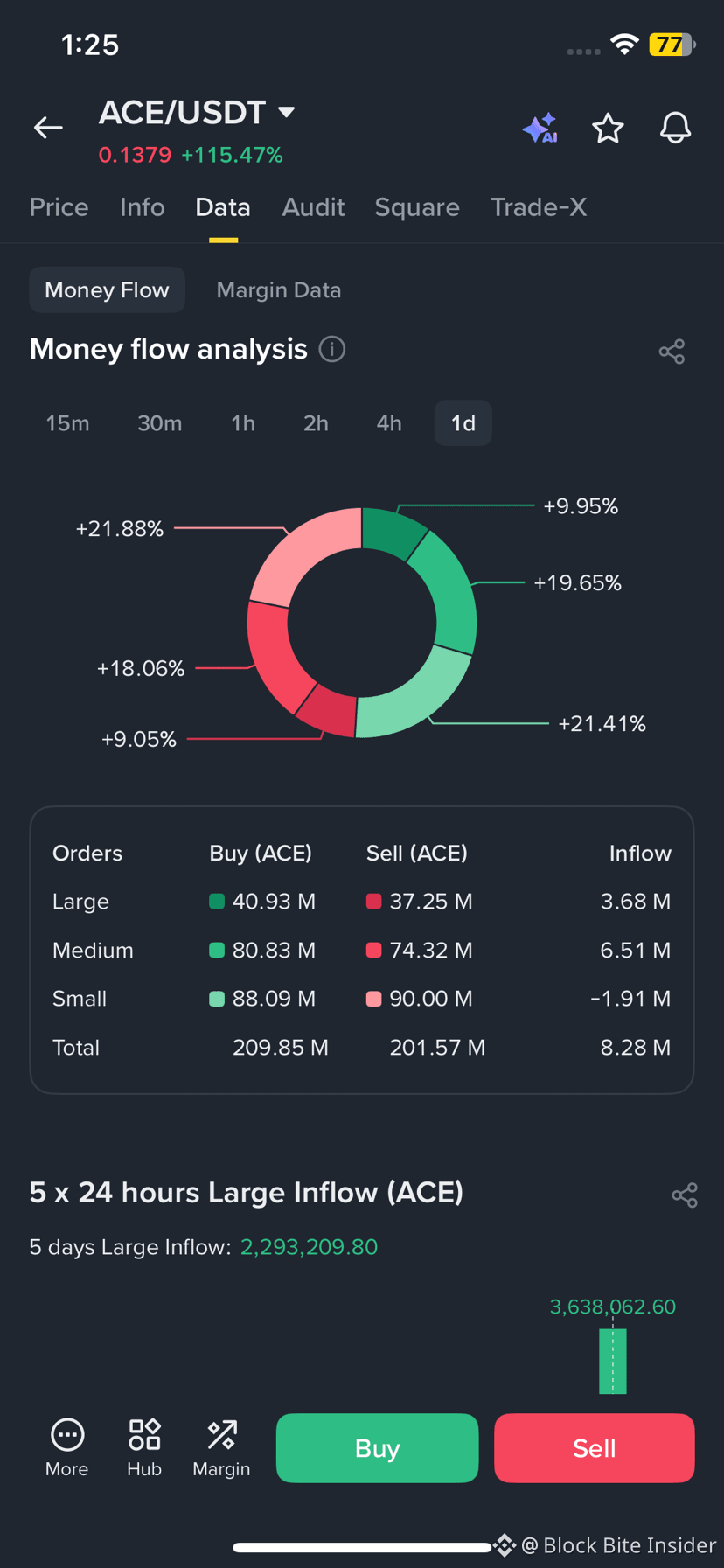Viewport: 724px width, 1568px height.
Task: Tap the red Sell button
Action: coord(595,1448)
